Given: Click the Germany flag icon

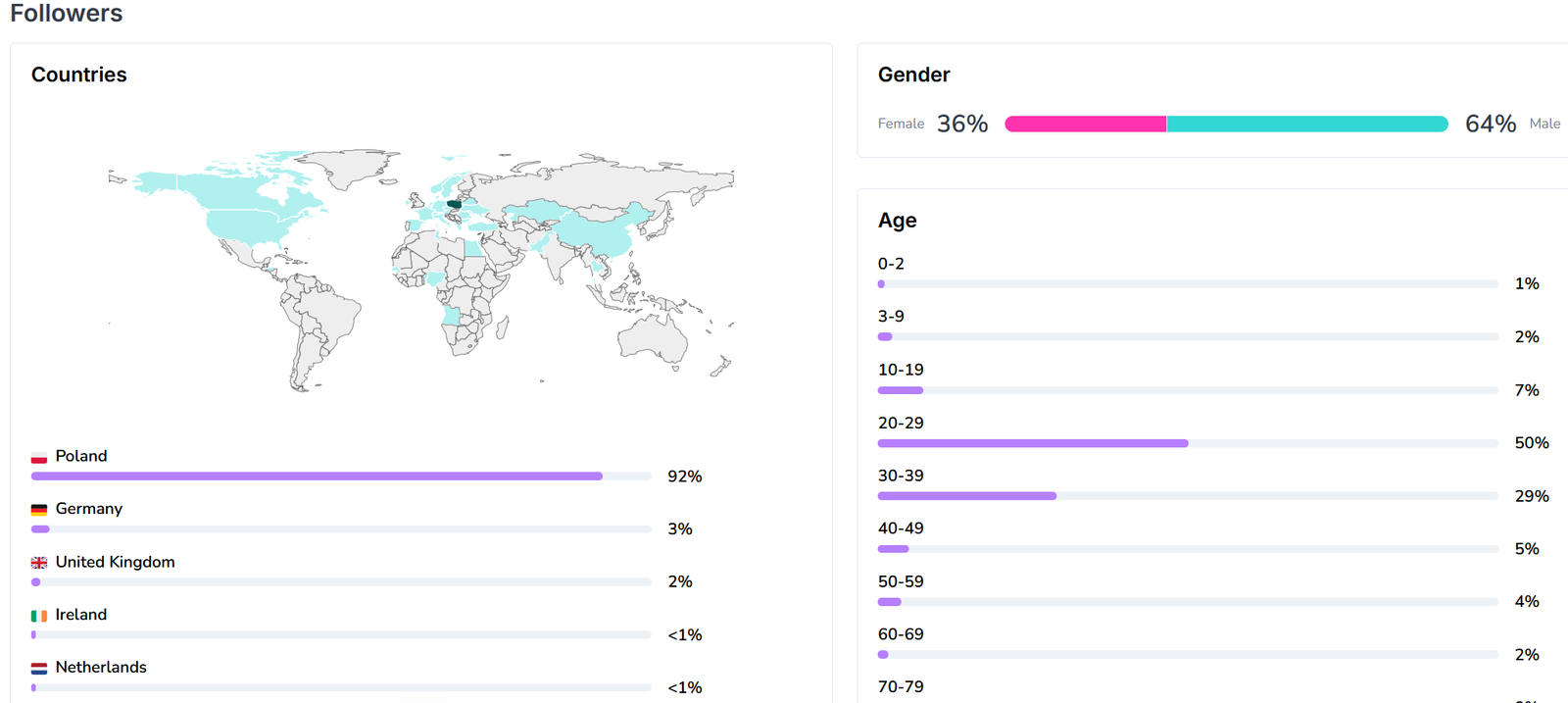Looking at the screenshot, I should (x=39, y=510).
